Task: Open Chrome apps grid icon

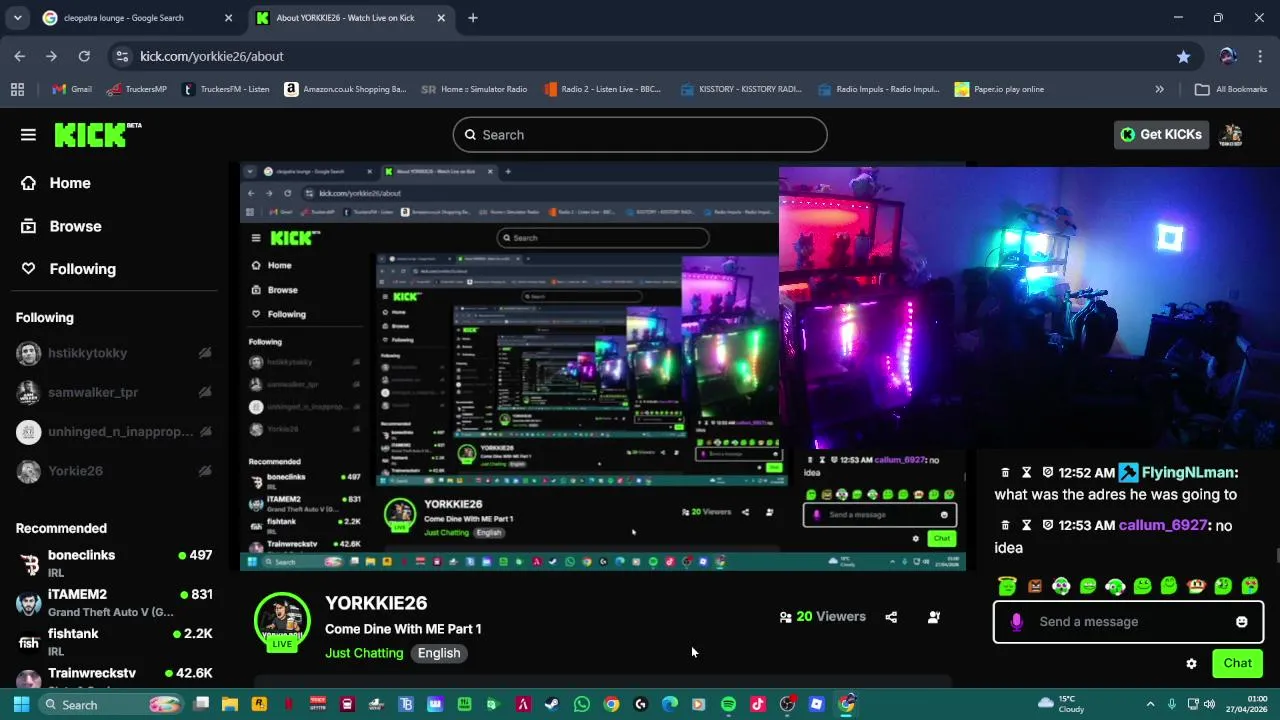Action: pyautogui.click(x=17, y=89)
